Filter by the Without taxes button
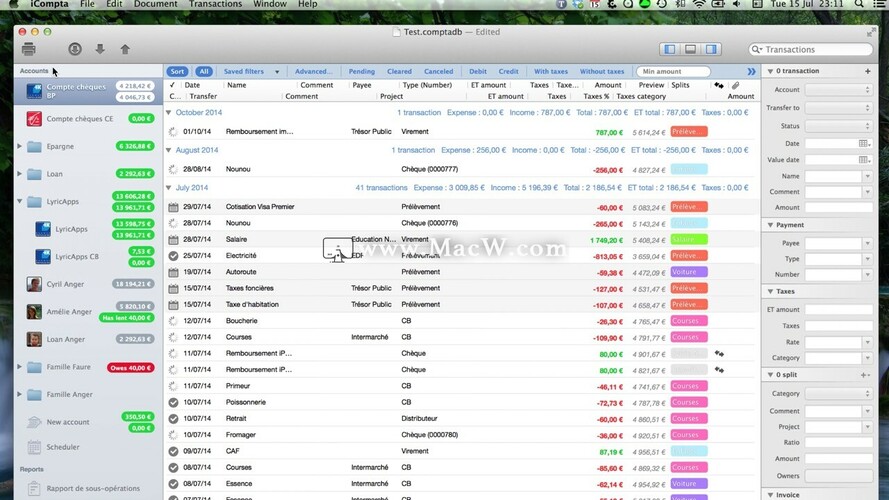 pos(602,72)
